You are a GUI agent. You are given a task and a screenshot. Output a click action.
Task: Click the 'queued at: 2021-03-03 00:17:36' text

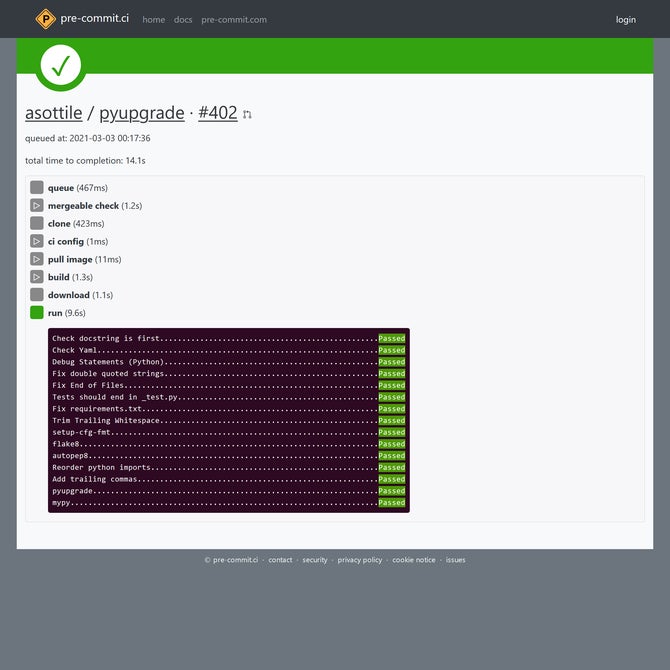pos(88,138)
